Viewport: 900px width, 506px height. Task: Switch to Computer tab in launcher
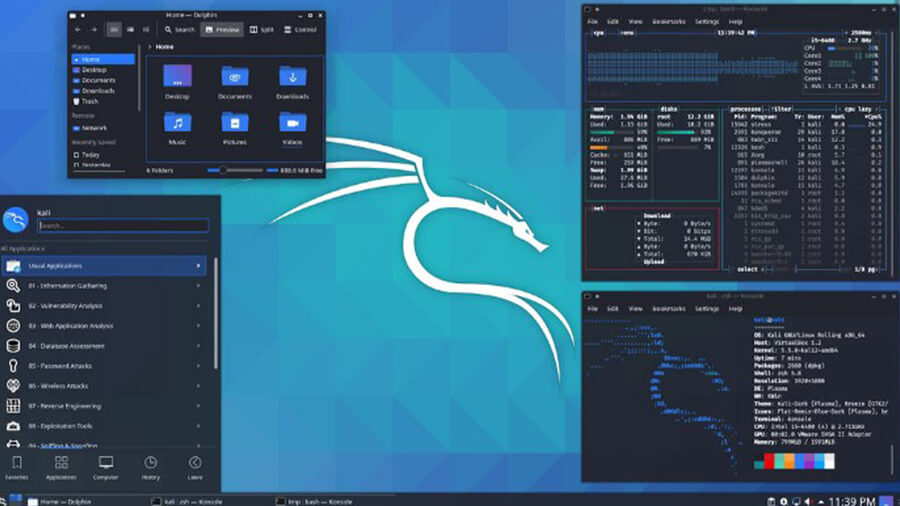(106, 468)
